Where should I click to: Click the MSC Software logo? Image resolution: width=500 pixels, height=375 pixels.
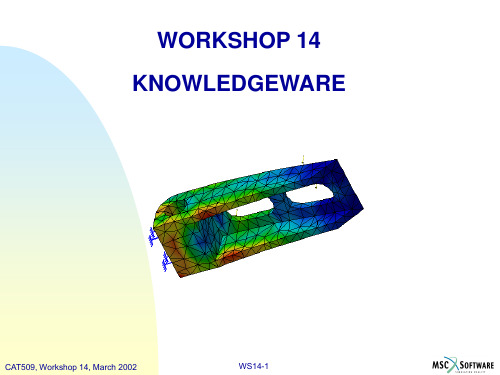(463, 365)
